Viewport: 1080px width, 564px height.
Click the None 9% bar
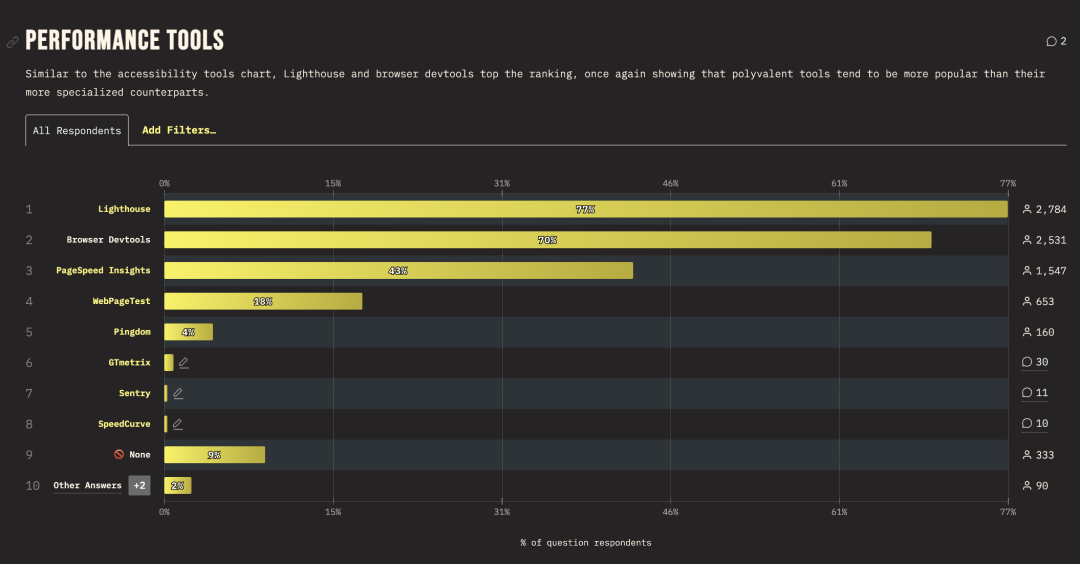214,455
